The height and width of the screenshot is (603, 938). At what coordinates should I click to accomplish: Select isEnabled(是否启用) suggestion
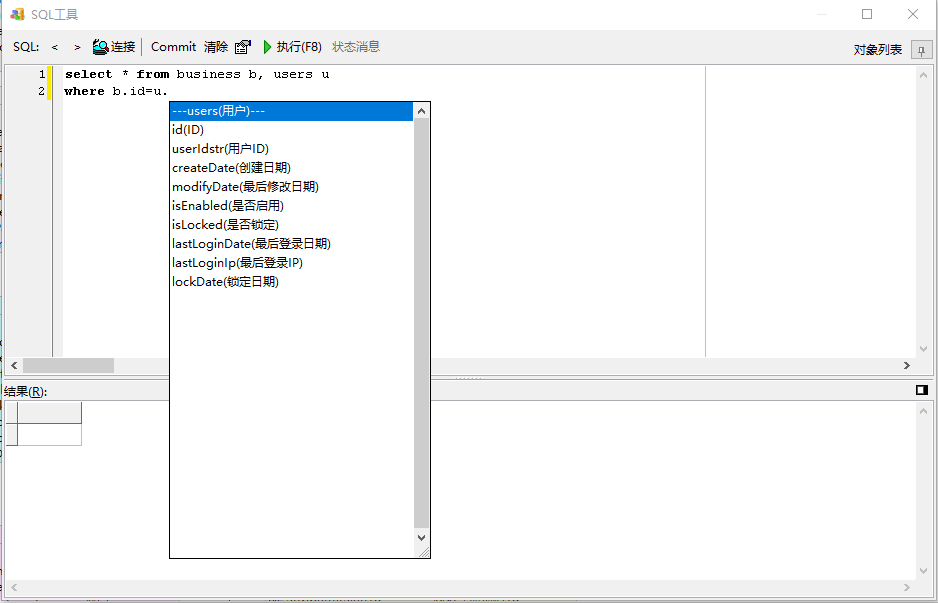(x=291, y=206)
